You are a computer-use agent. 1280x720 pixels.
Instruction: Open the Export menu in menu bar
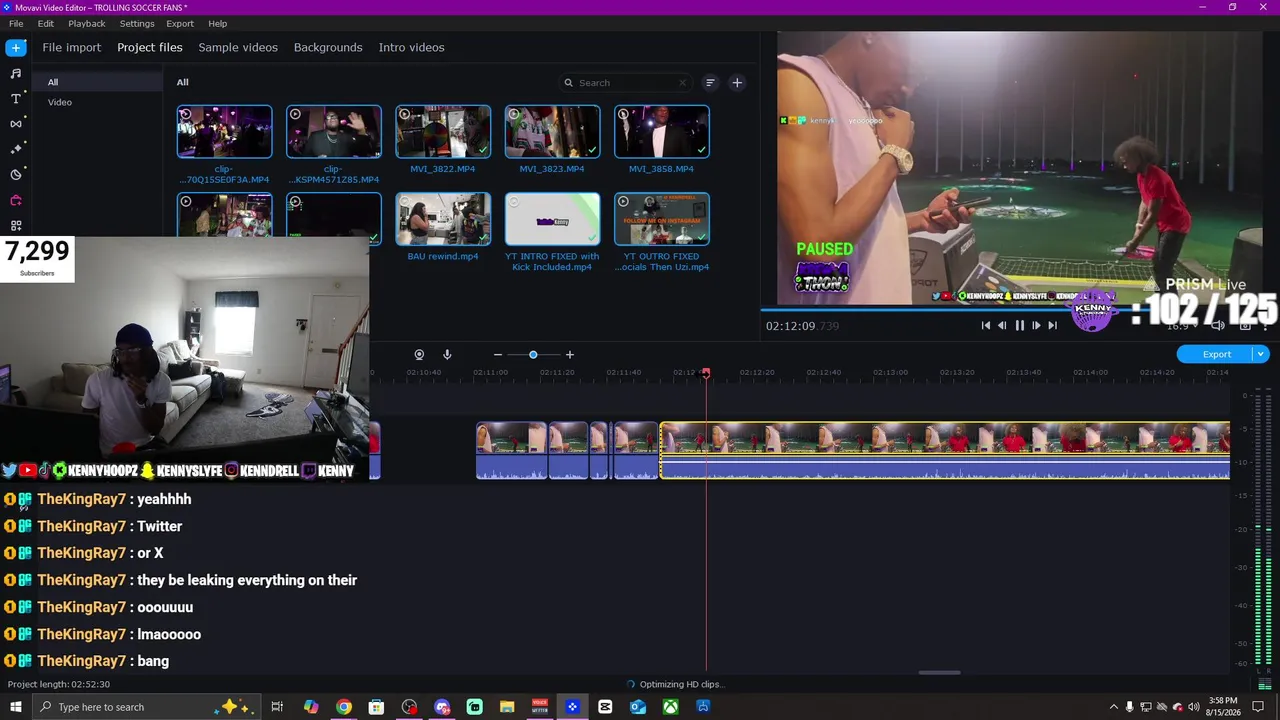pyautogui.click(x=180, y=23)
